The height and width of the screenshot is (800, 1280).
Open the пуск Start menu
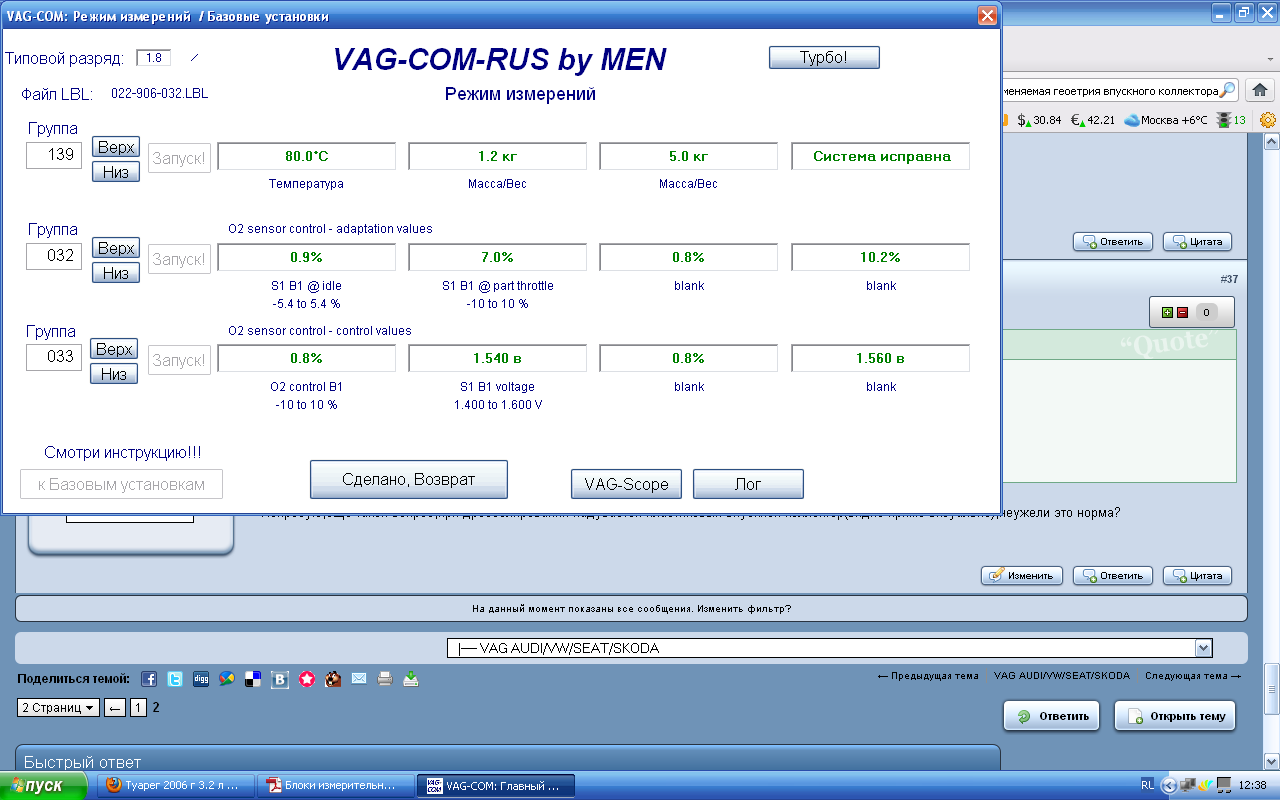pos(44,785)
